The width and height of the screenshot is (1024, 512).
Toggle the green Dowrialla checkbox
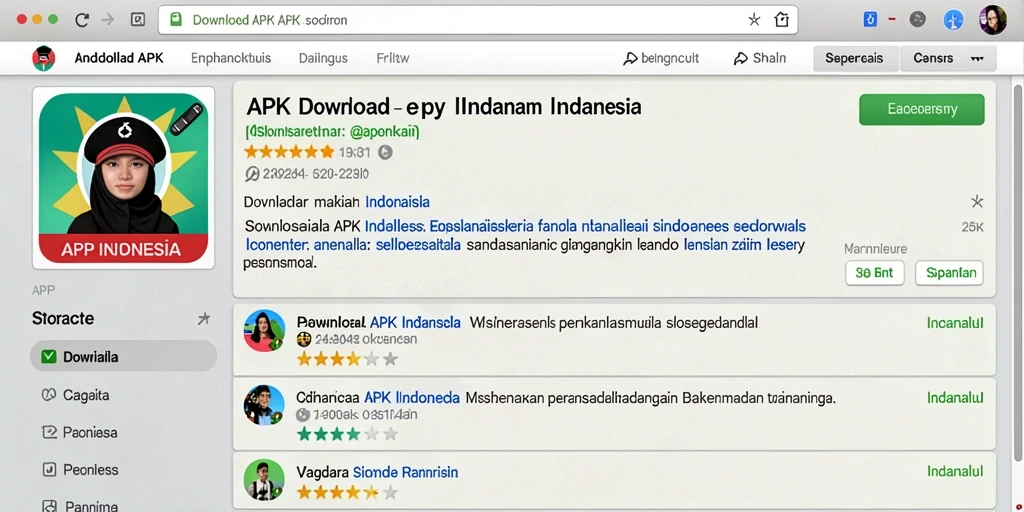tap(49, 357)
